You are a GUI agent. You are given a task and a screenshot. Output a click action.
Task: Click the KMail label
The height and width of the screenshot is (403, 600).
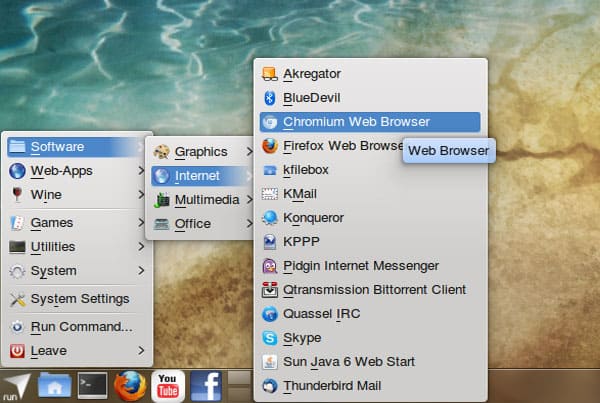[300, 194]
